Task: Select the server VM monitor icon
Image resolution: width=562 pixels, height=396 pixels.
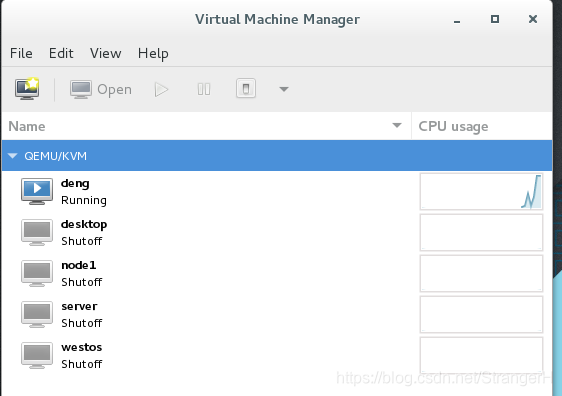Action: pyautogui.click(x=37, y=315)
